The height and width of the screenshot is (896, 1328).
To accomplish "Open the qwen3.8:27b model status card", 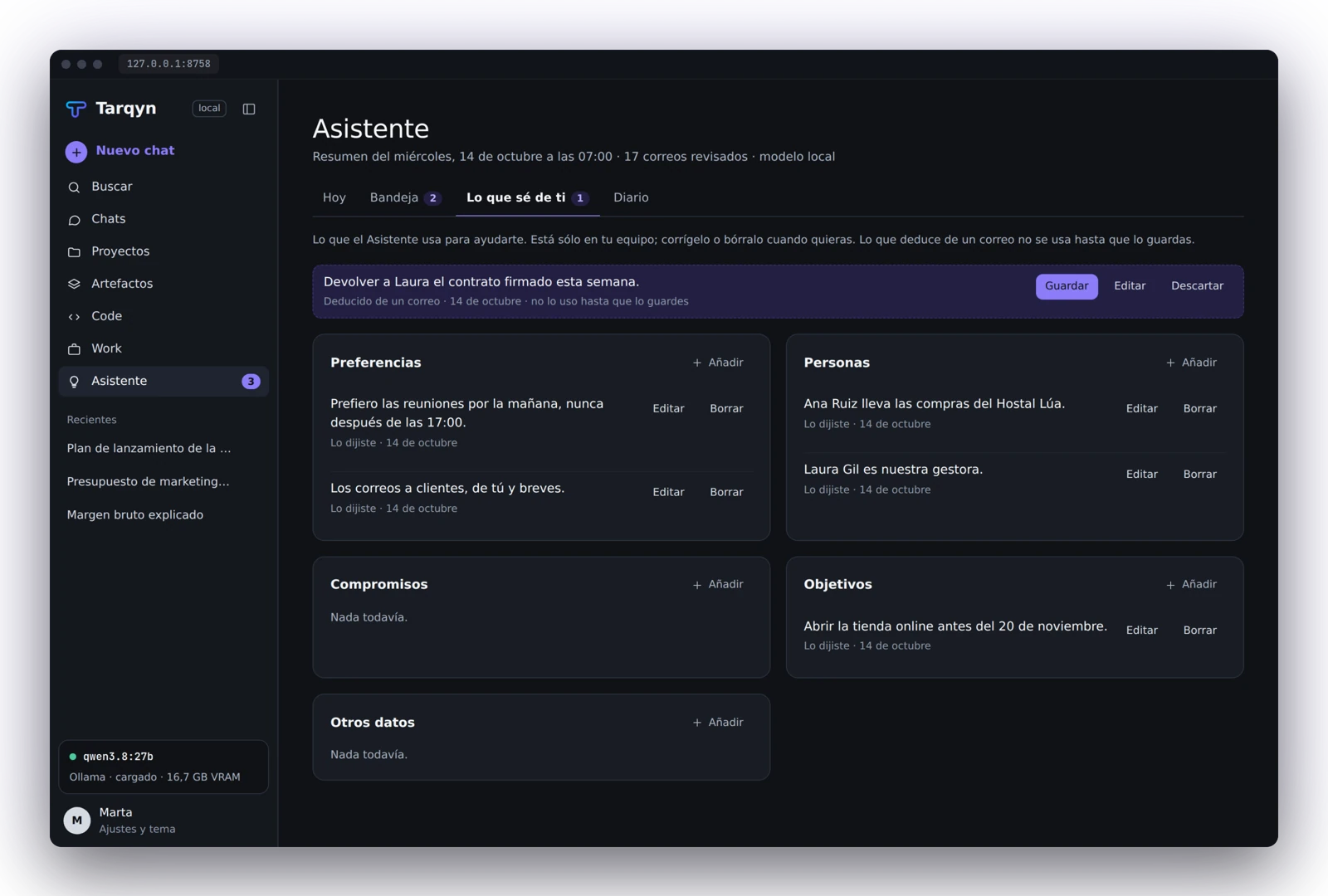I will point(164,767).
